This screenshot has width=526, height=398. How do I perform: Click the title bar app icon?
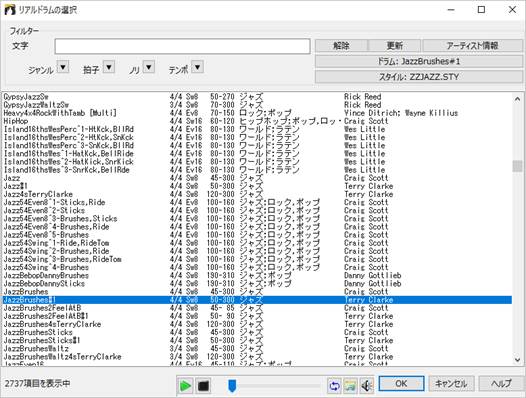[10, 10]
